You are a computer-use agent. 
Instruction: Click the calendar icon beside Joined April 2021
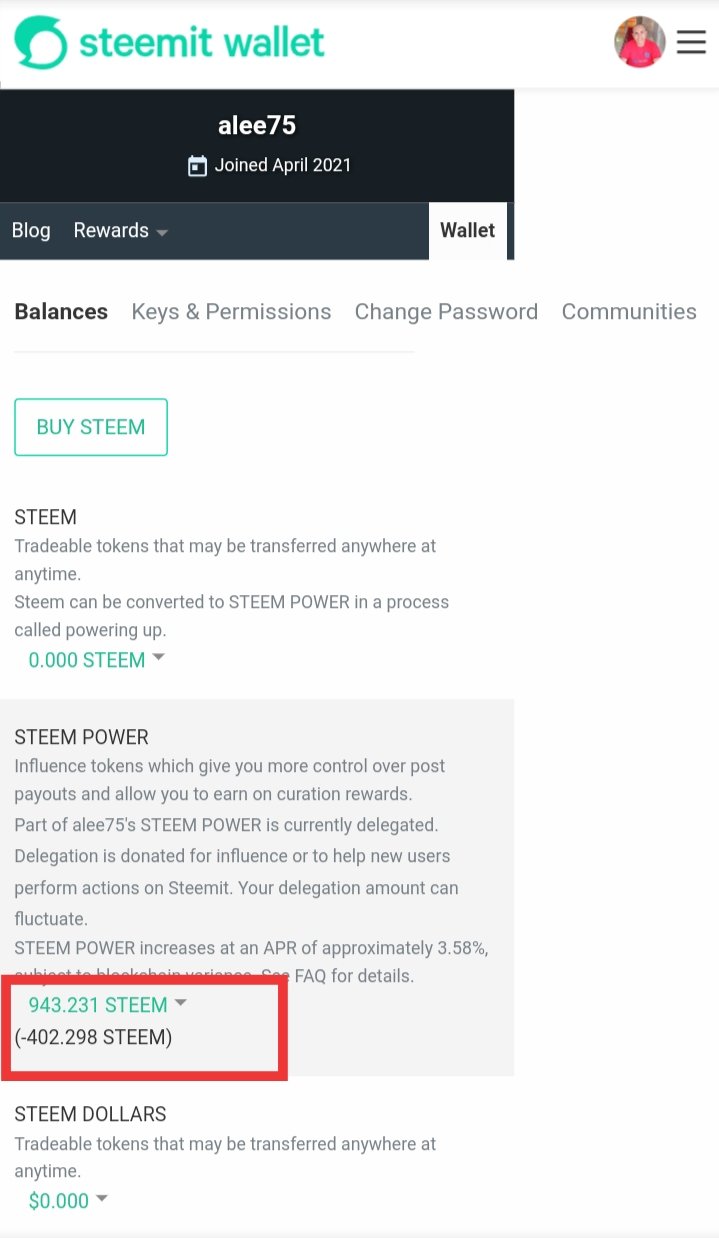click(198, 166)
